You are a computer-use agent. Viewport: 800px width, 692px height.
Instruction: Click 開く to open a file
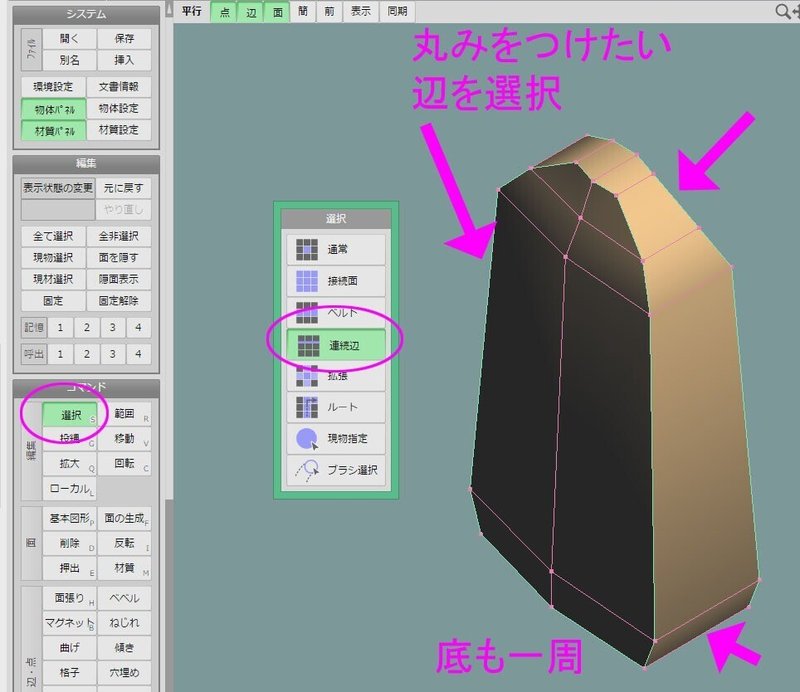coord(69,39)
